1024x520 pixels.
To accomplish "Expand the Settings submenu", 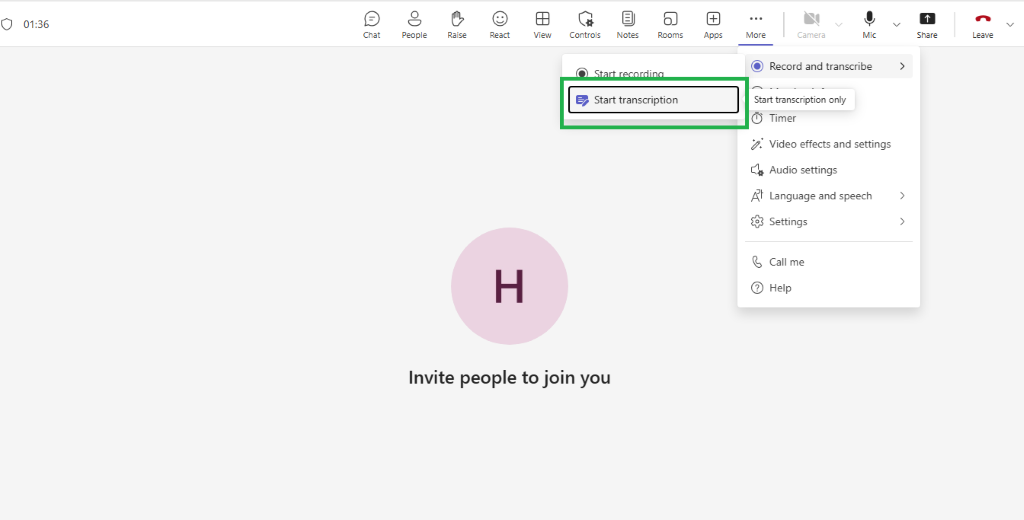I will (828, 221).
